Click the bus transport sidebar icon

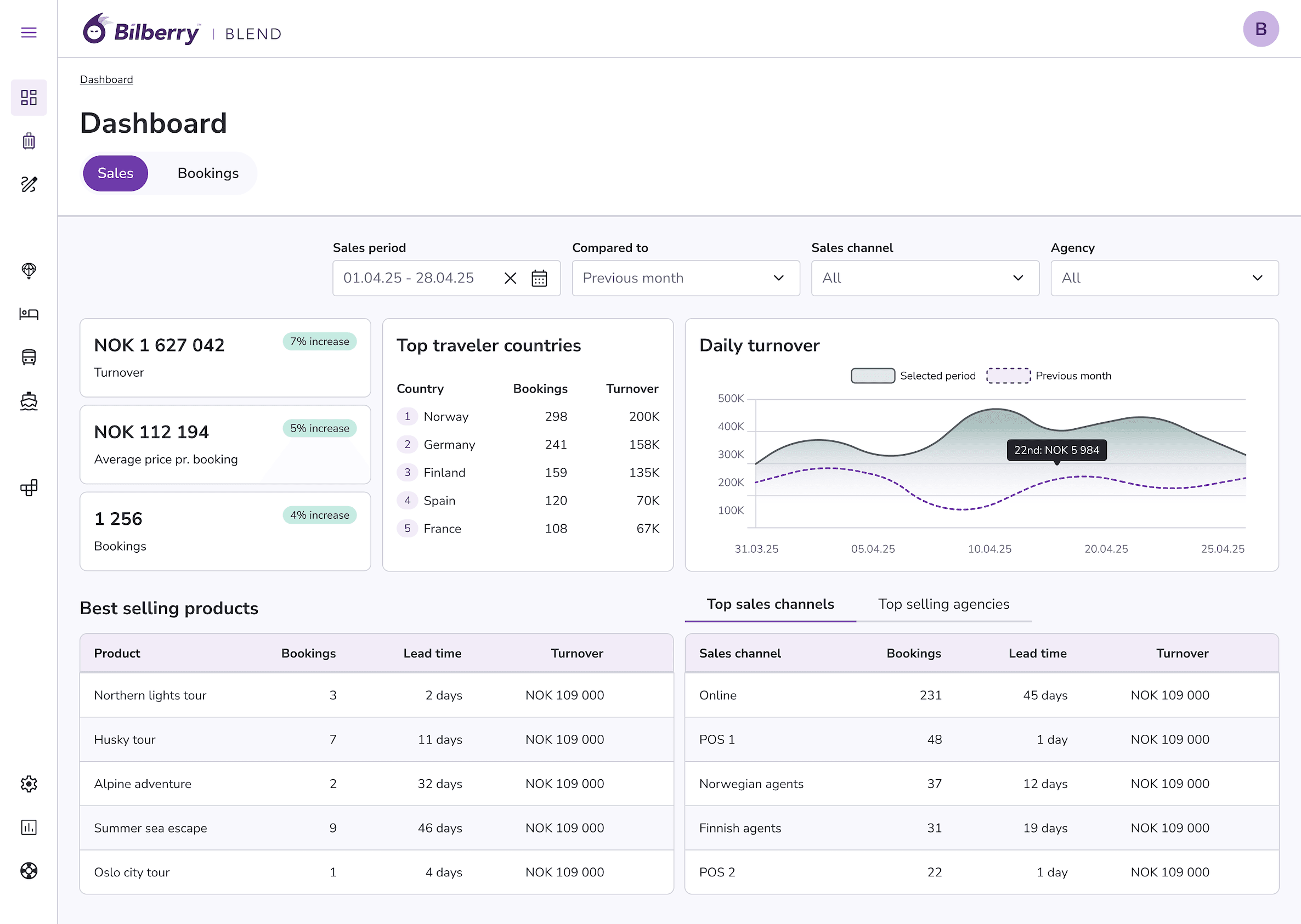(29, 358)
